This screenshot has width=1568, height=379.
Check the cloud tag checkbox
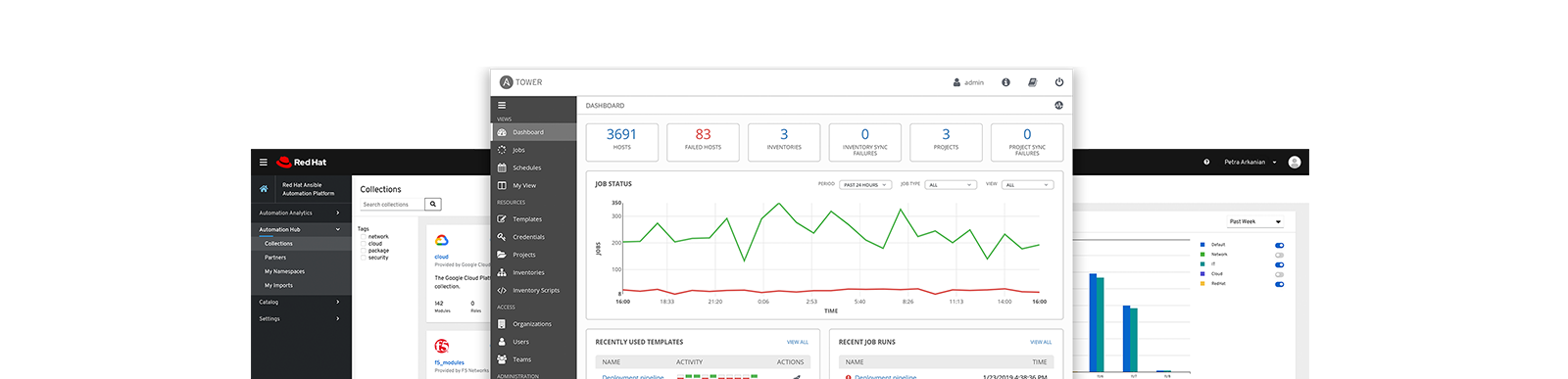point(363,244)
